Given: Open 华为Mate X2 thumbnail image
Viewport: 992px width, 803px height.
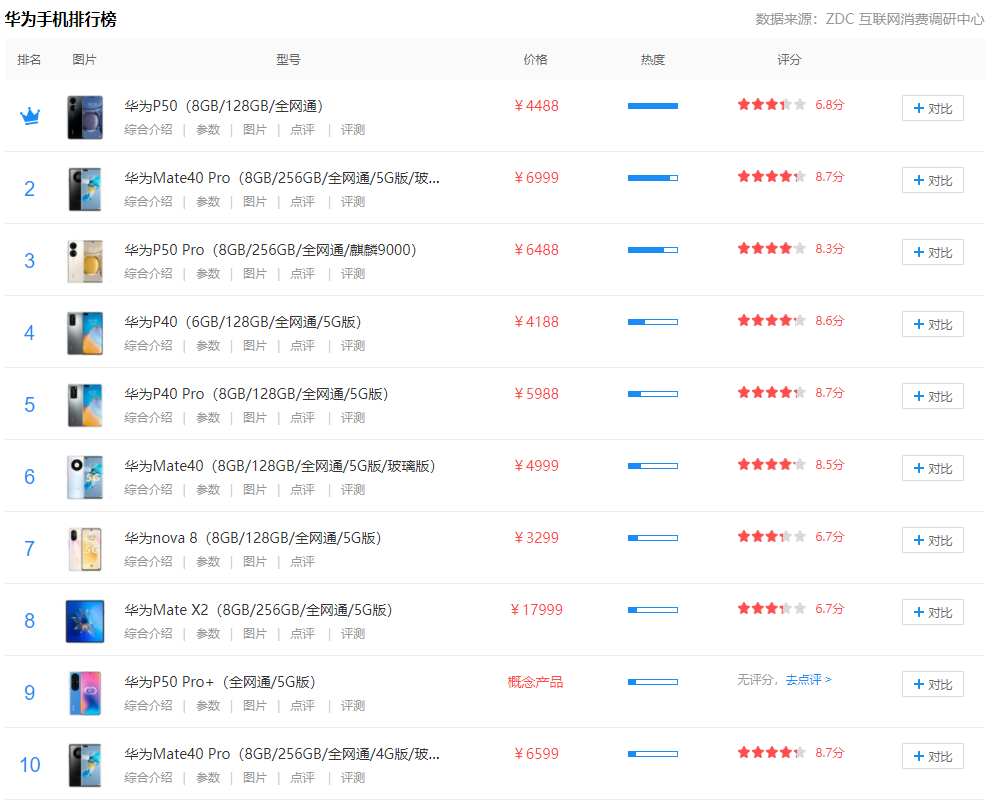Looking at the screenshot, I should [x=85, y=621].
